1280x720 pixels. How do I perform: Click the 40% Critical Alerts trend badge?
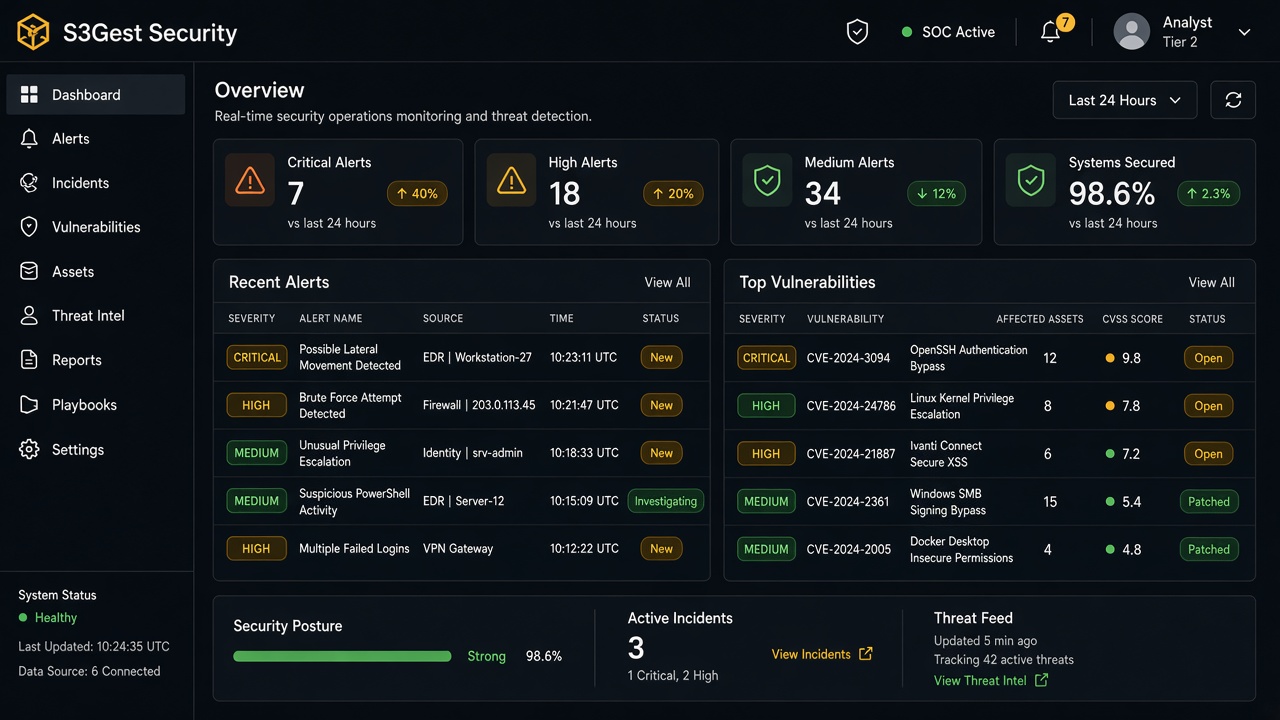[x=417, y=194]
